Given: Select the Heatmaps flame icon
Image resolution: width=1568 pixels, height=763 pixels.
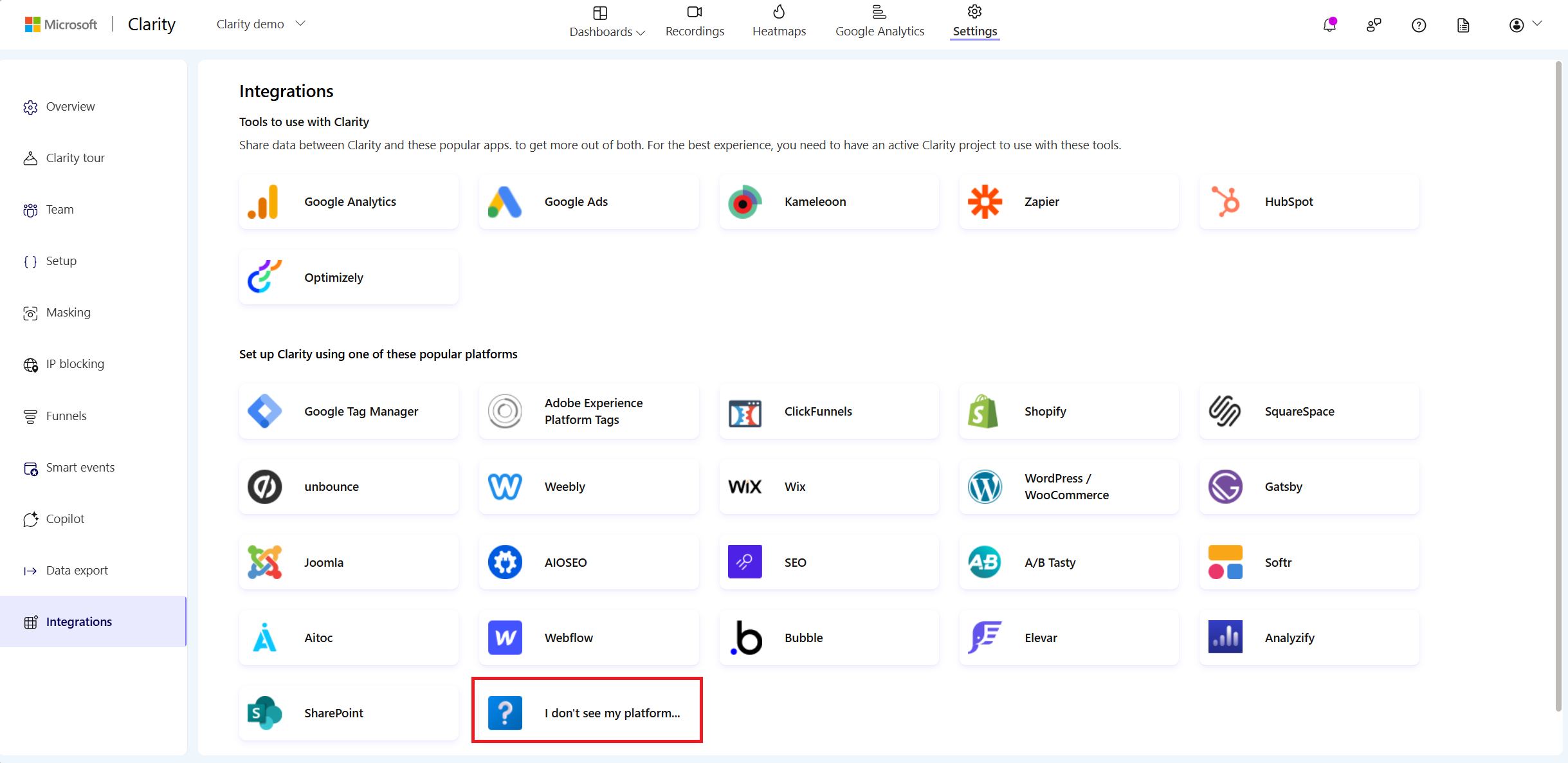Looking at the screenshot, I should point(778,12).
